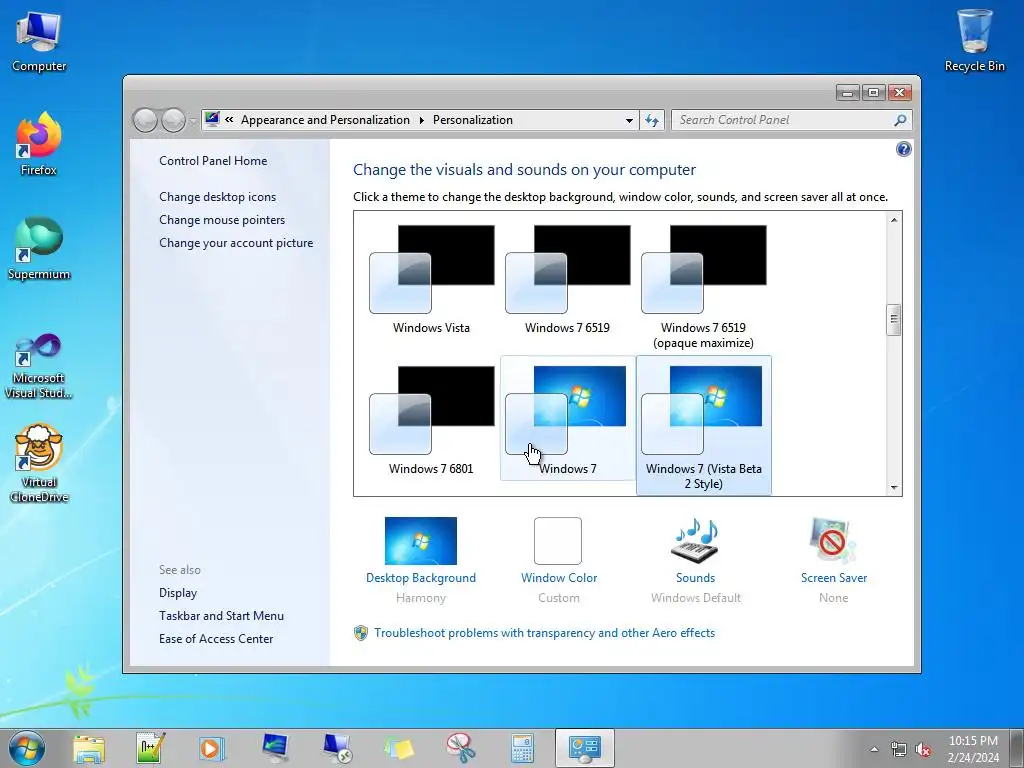
Task: Go to Control Panel Home
Action: point(213,161)
